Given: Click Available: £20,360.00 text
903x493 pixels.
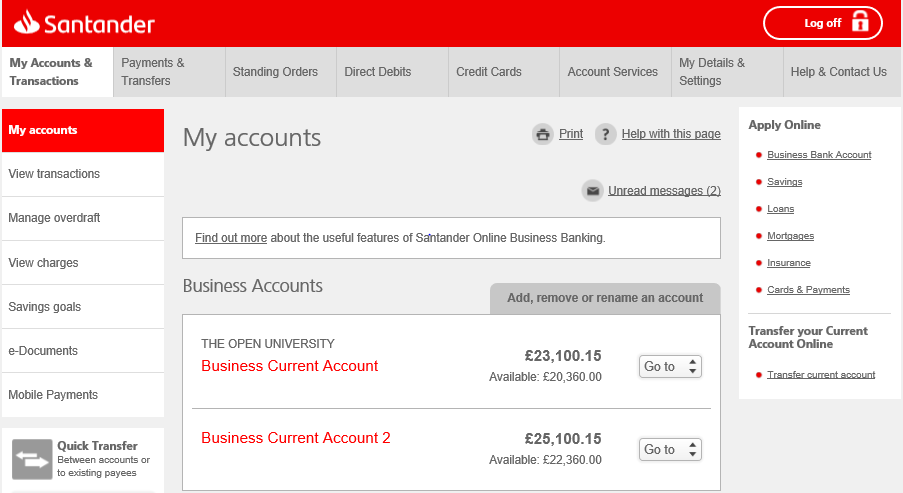Looking at the screenshot, I should tap(545, 377).
